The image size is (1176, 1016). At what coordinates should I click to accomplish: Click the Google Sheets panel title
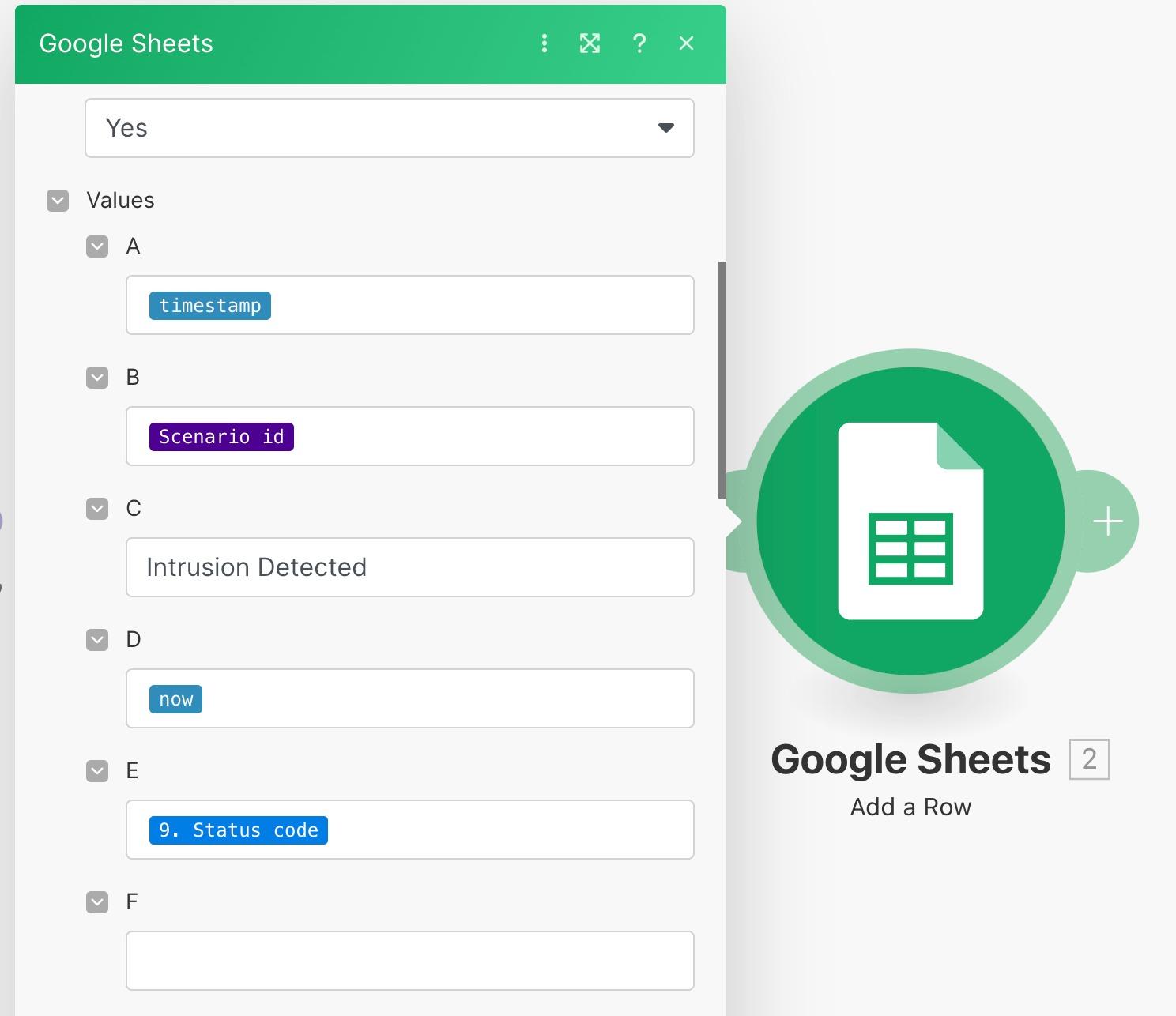[x=126, y=43]
